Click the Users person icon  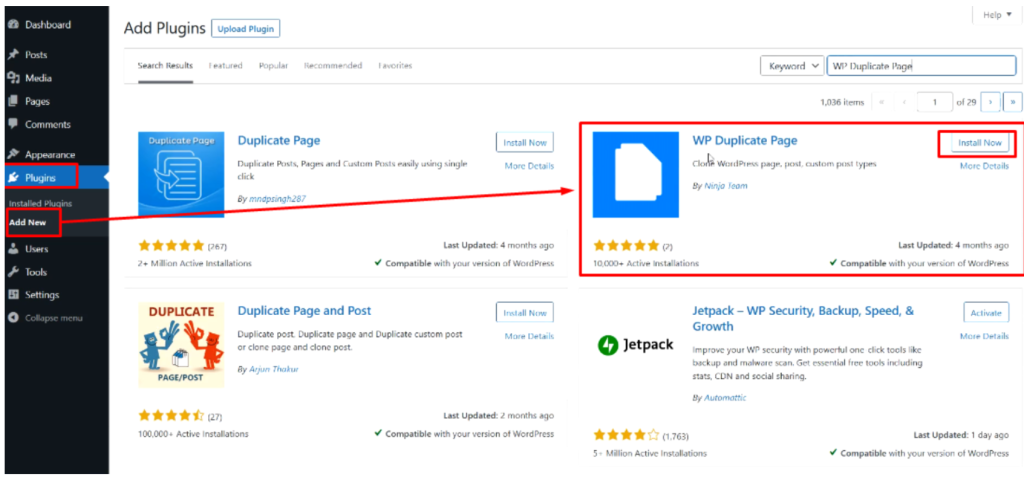pos(12,249)
